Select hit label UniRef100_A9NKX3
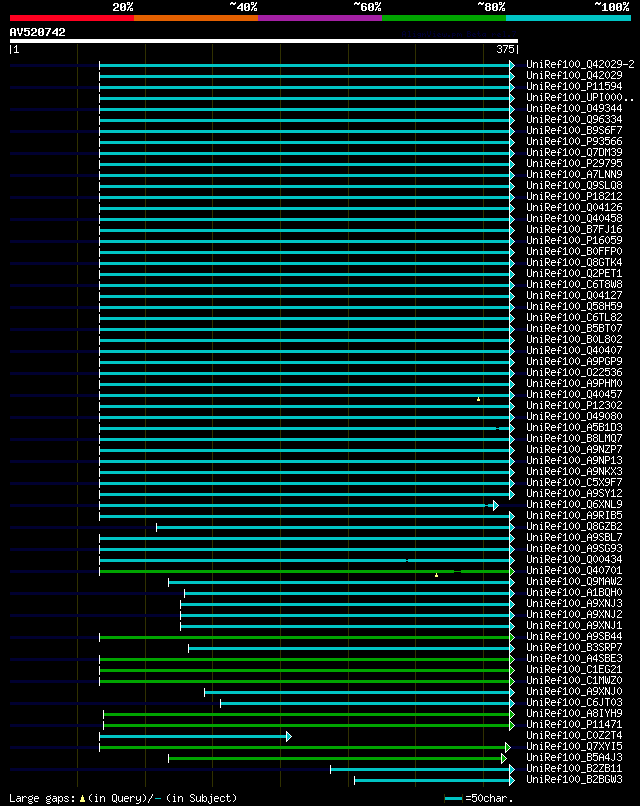 pos(574,471)
